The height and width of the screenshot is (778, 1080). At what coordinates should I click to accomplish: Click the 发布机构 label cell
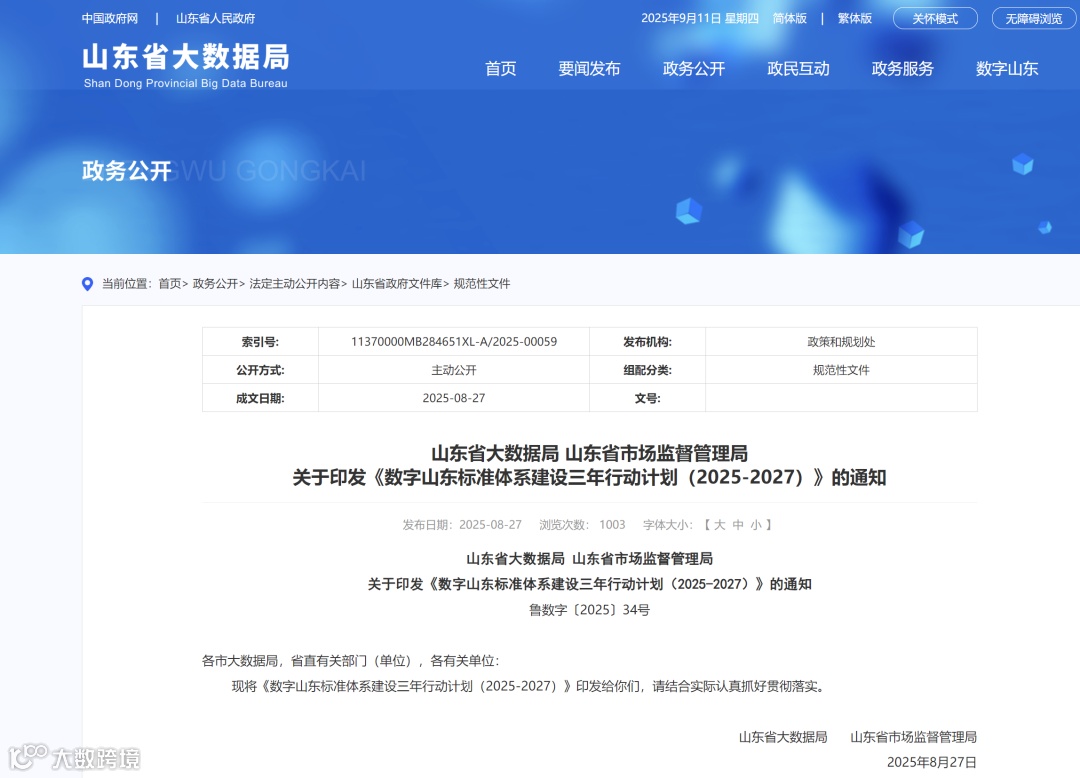pos(647,341)
